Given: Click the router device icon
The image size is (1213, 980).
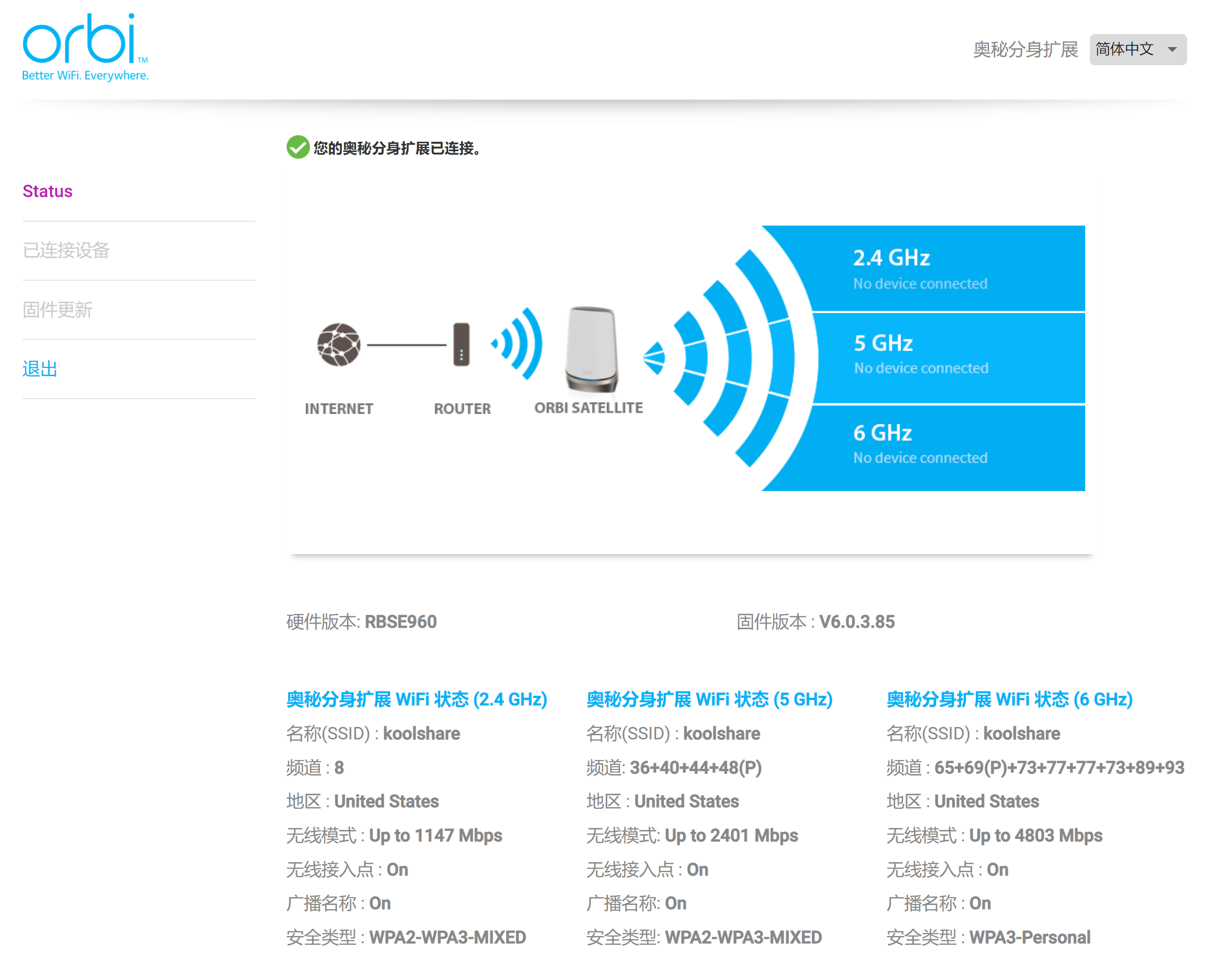Looking at the screenshot, I should [461, 345].
